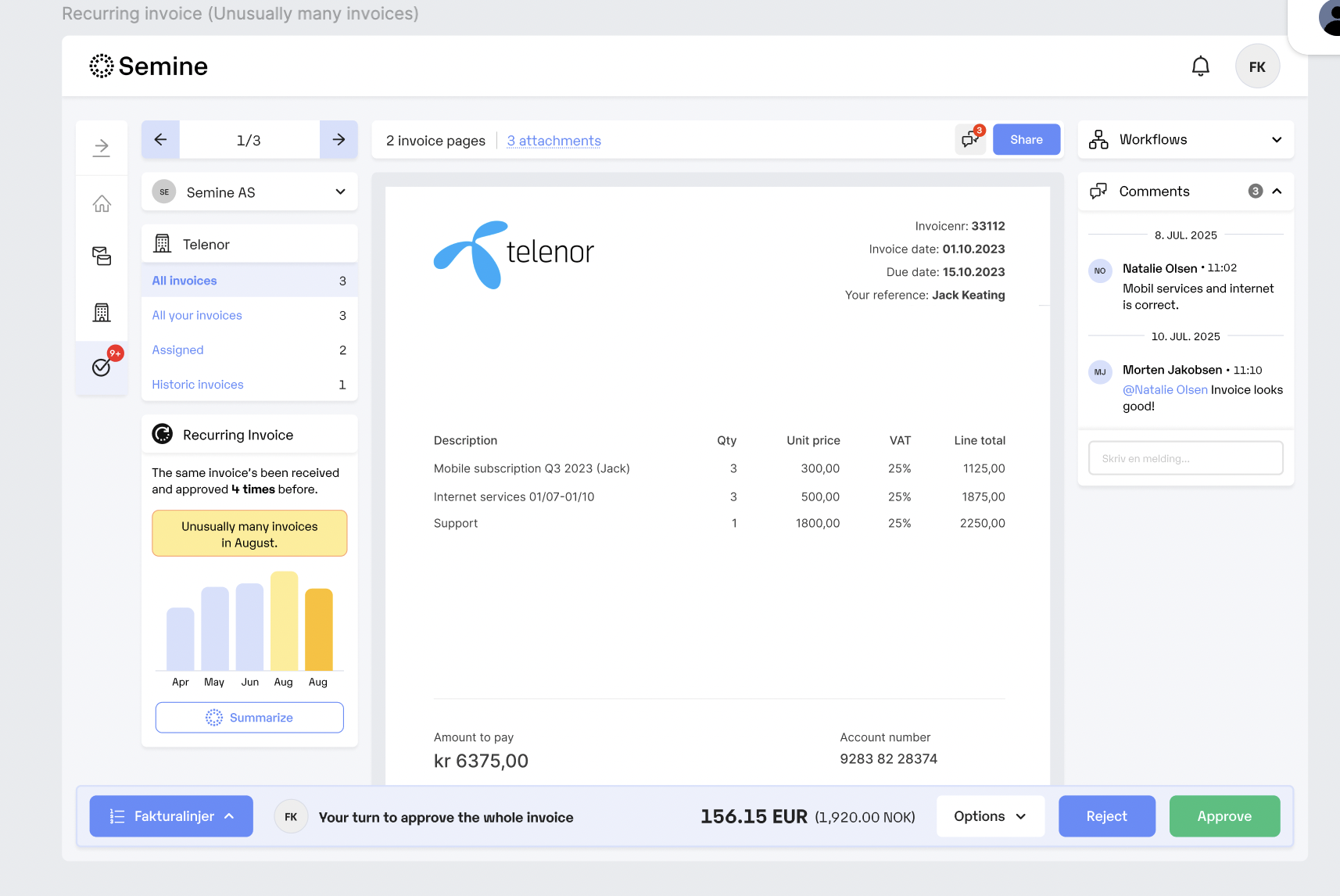Open the inbox icon in sidebar

point(102,256)
